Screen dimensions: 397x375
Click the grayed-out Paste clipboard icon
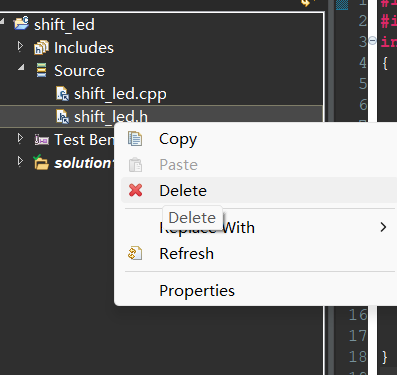point(135,165)
